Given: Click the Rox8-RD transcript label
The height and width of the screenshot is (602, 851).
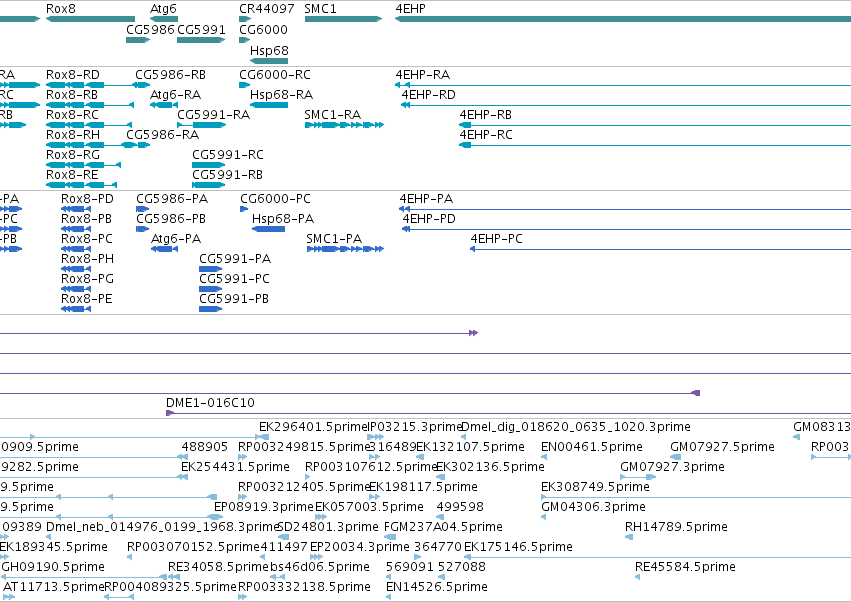Looking at the screenshot, I should tap(73, 74).
